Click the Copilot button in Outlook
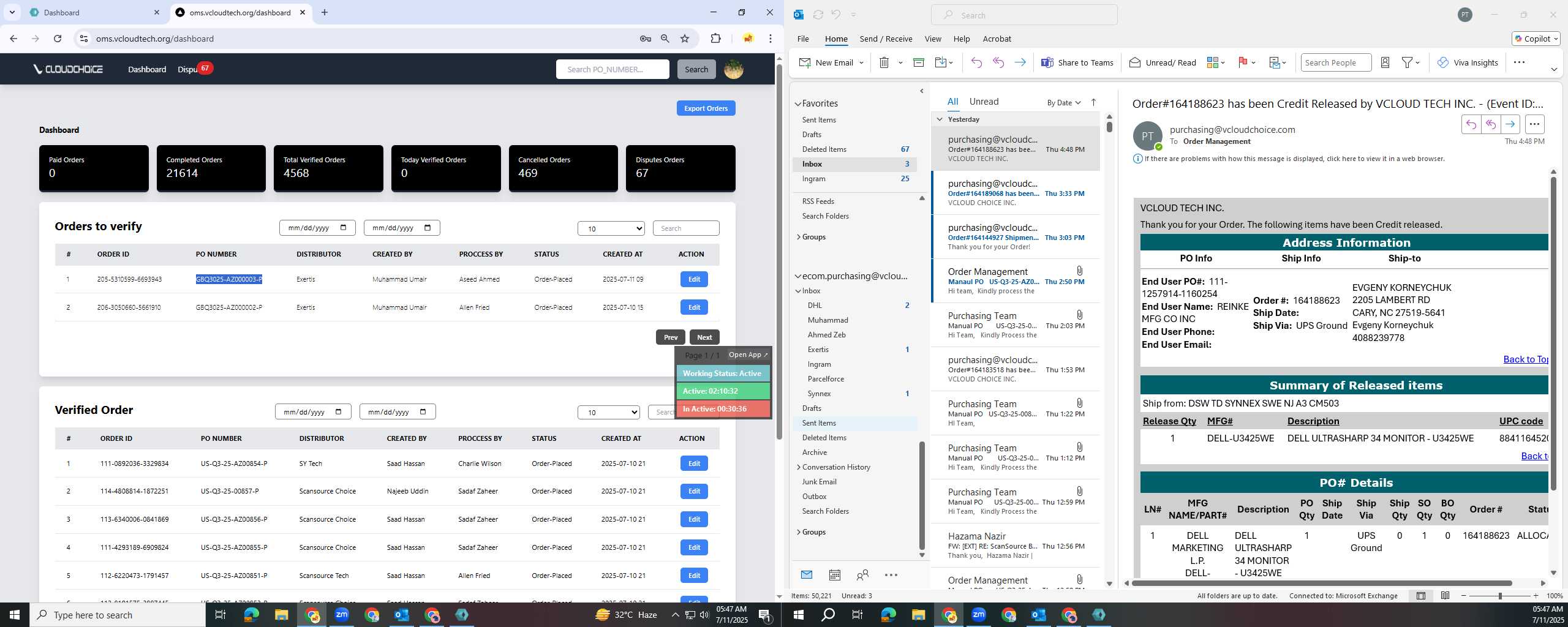1568x627 pixels. pyautogui.click(x=1536, y=39)
